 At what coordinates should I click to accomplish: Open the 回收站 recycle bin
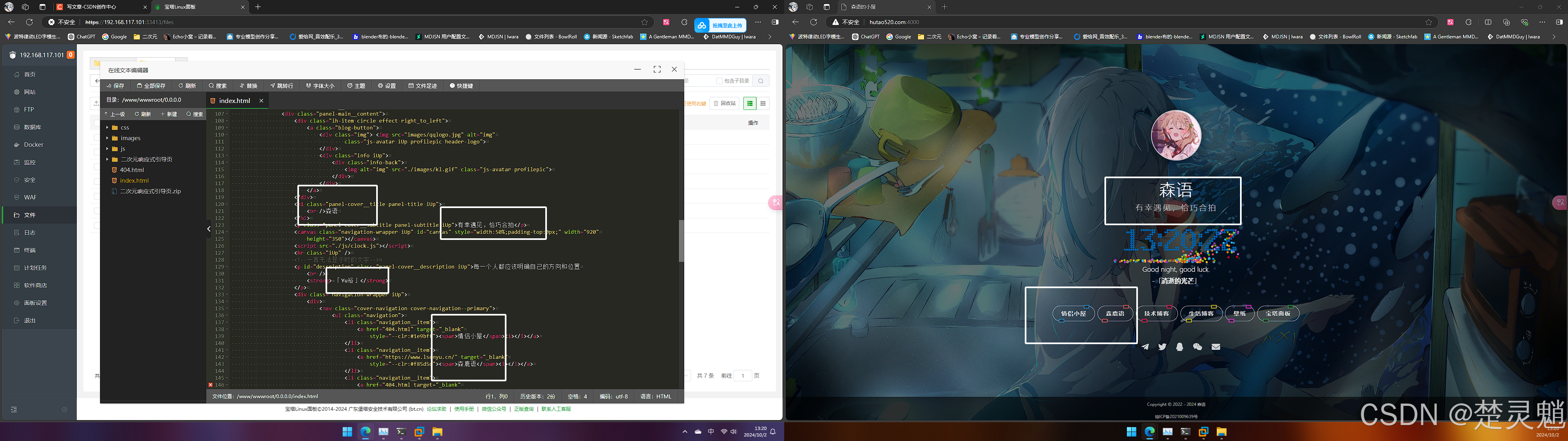725,103
